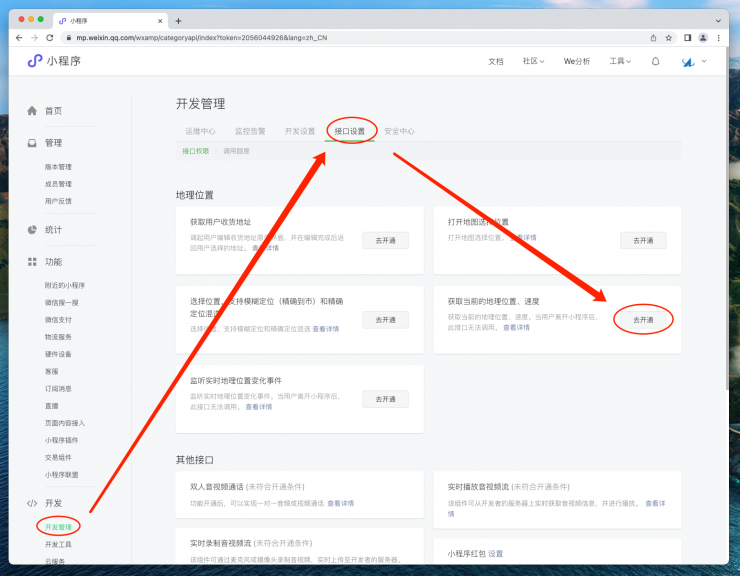This screenshot has height=576, width=740.
Task: Click the 功能 grid icon in sidebar
Action: pos(32,262)
